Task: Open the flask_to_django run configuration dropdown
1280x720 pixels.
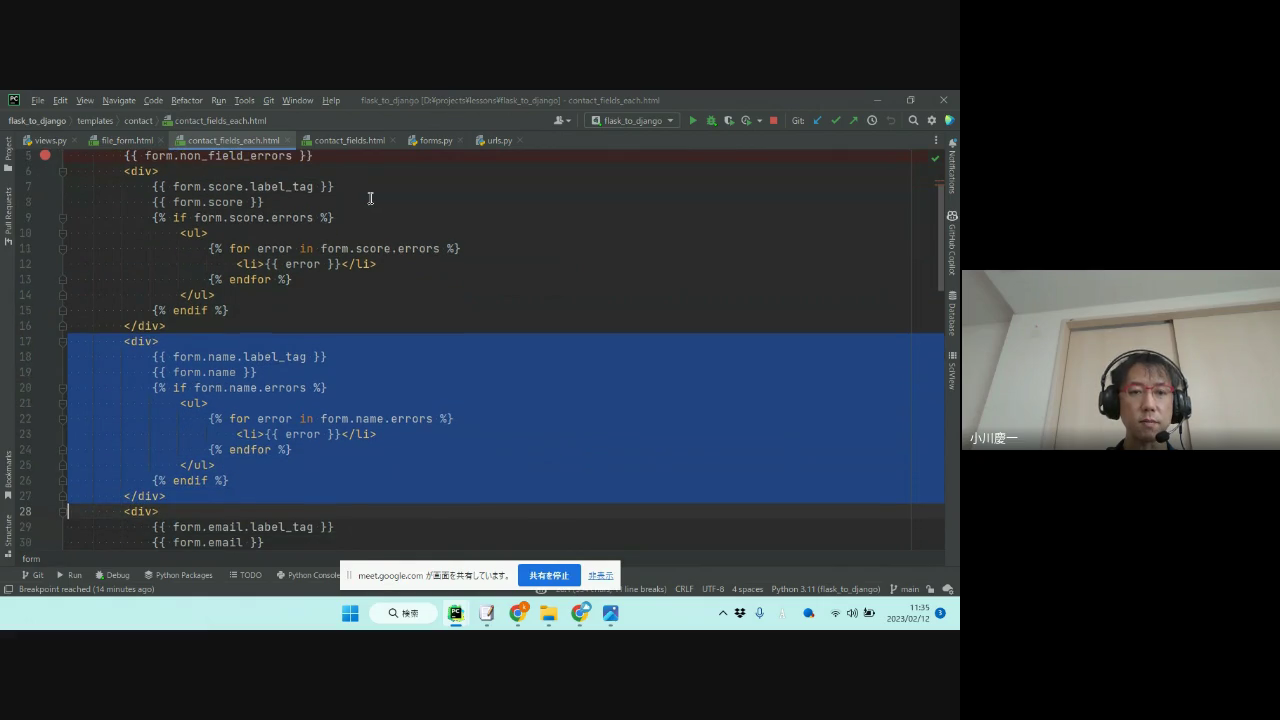Action: (x=633, y=121)
